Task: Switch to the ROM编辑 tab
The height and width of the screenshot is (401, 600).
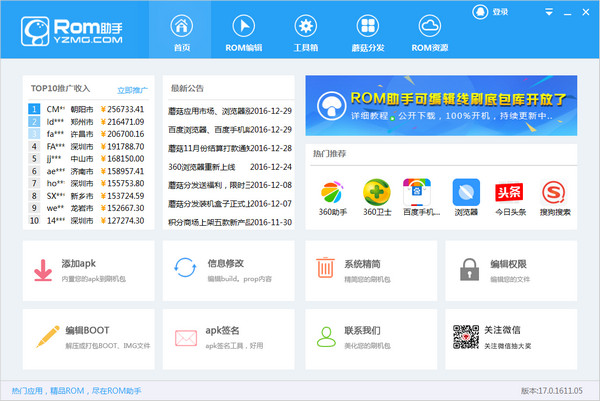Action: point(244,30)
